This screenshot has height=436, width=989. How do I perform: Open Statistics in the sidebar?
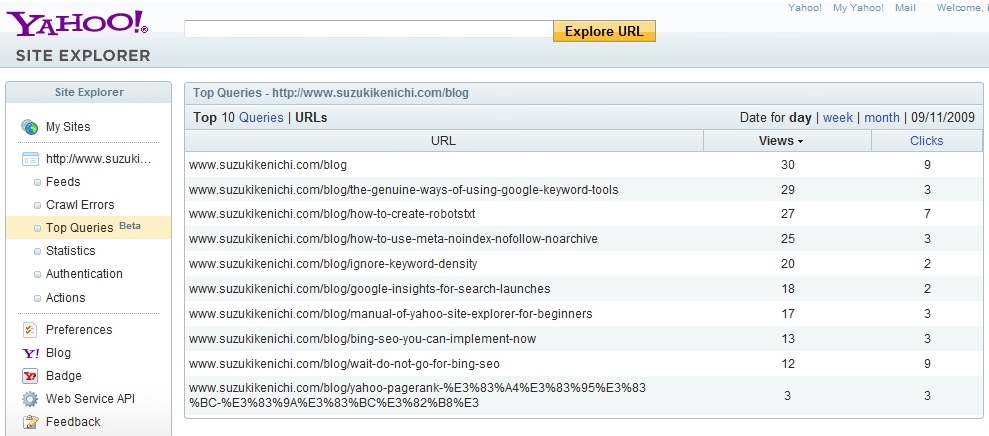71,250
